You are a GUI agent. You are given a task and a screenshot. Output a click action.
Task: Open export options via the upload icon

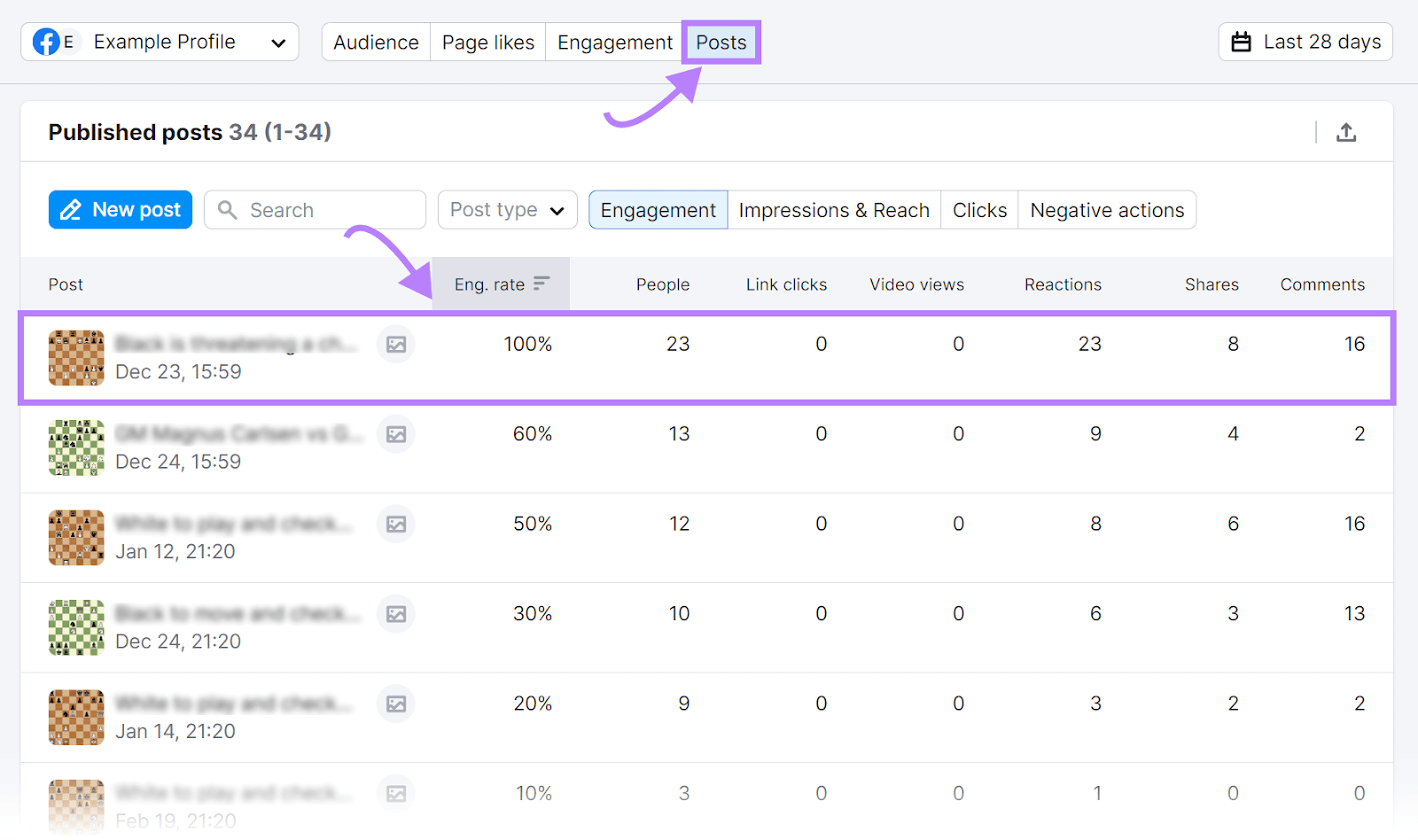tap(1347, 131)
